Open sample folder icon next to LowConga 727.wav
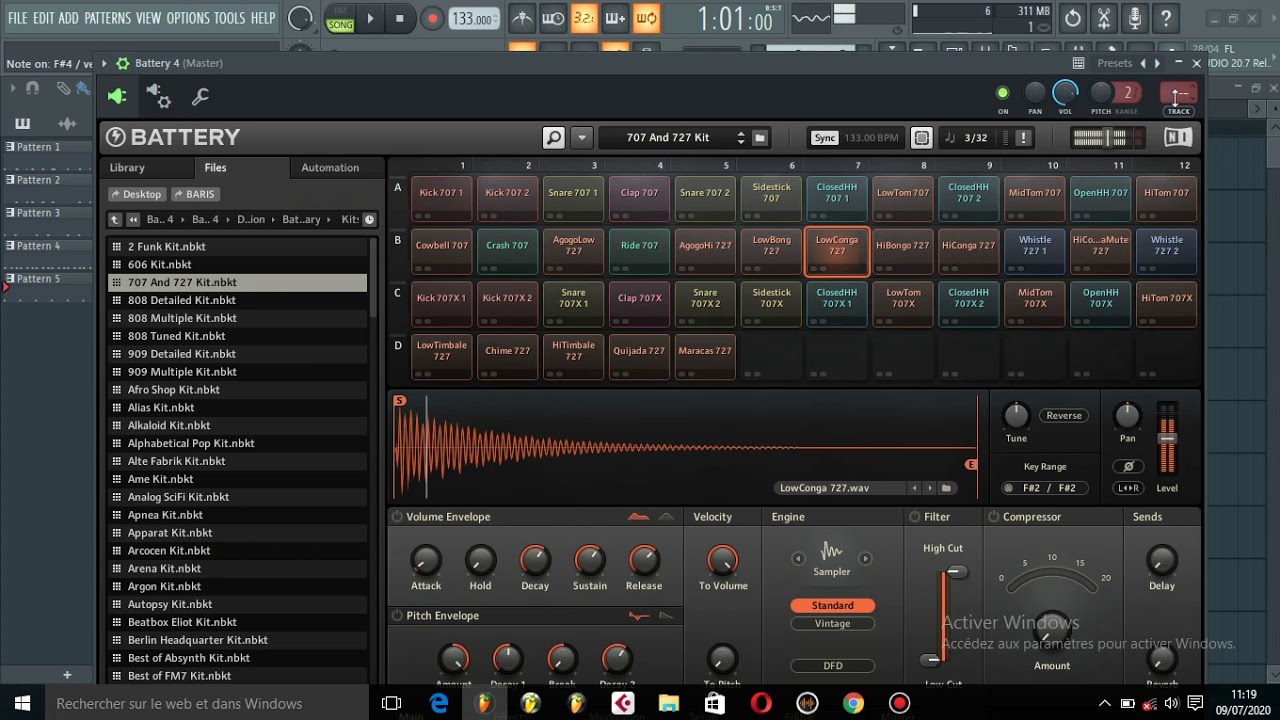1280x720 pixels. pyautogui.click(x=946, y=488)
